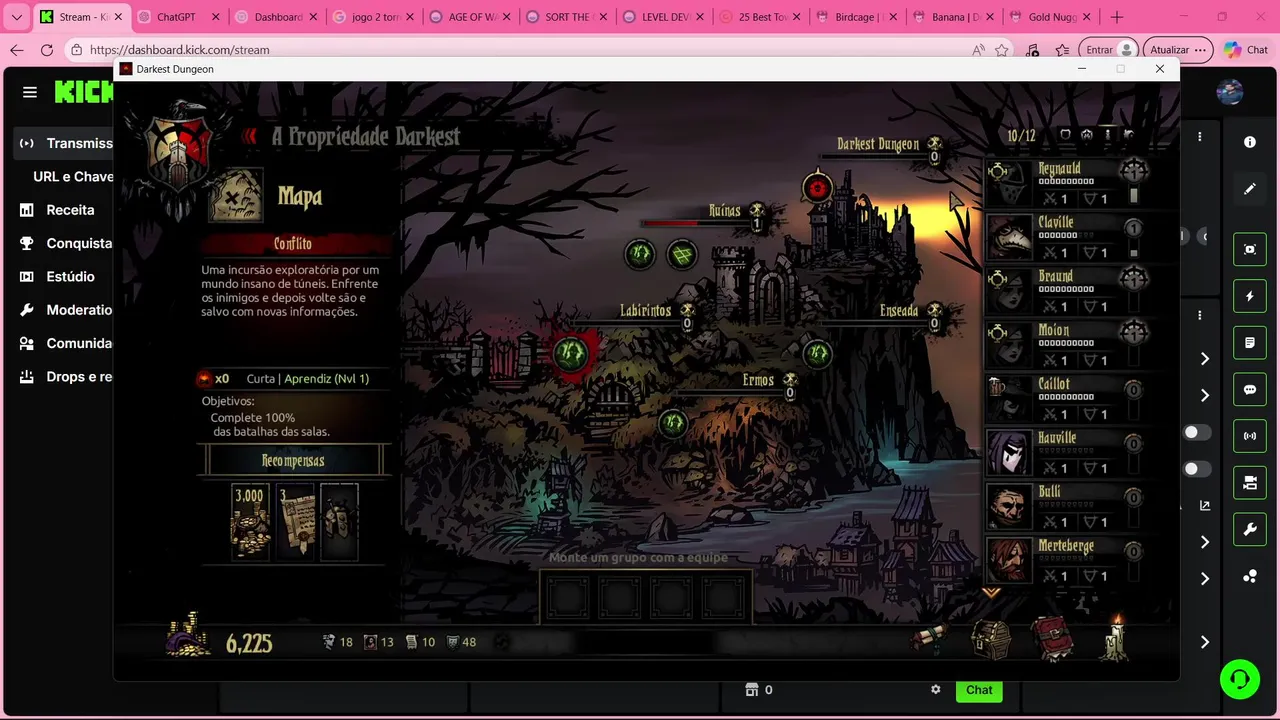Open chat settings gear beside Chat button
This screenshot has height=720, width=1280.
coord(936,690)
